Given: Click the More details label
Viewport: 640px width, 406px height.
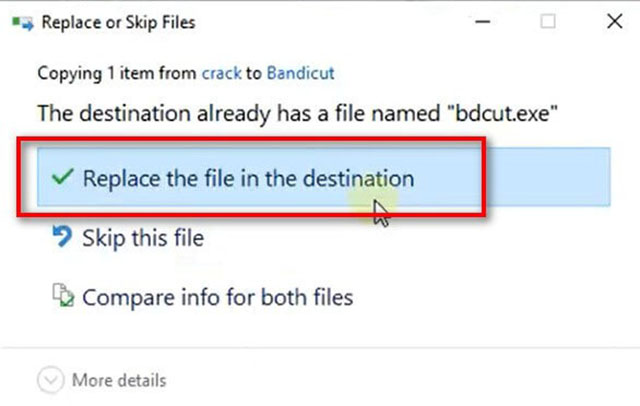Looking at the screenshot, I should click(119, 380).
